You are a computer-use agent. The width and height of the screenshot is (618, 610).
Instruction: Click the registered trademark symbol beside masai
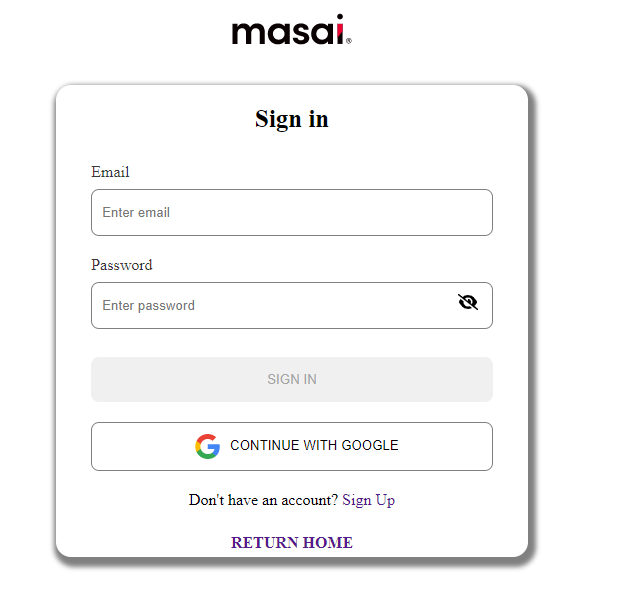coord(349,41)
